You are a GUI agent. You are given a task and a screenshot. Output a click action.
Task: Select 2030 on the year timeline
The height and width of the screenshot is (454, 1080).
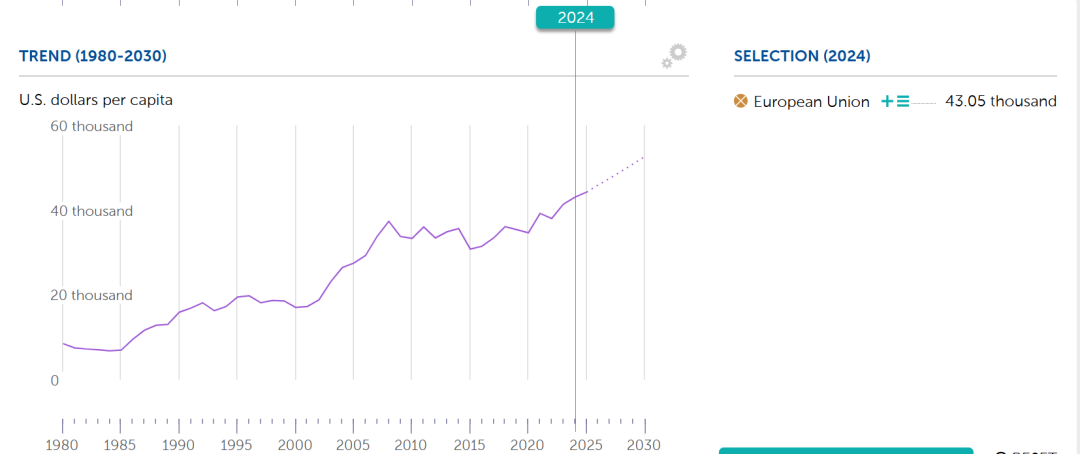click(644, 444)
